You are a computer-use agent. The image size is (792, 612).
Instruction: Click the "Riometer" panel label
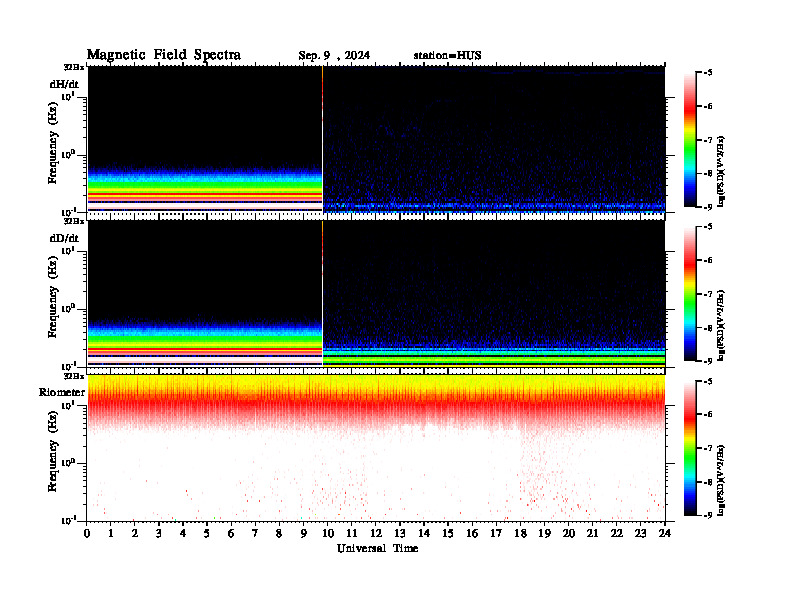(62, 392)
